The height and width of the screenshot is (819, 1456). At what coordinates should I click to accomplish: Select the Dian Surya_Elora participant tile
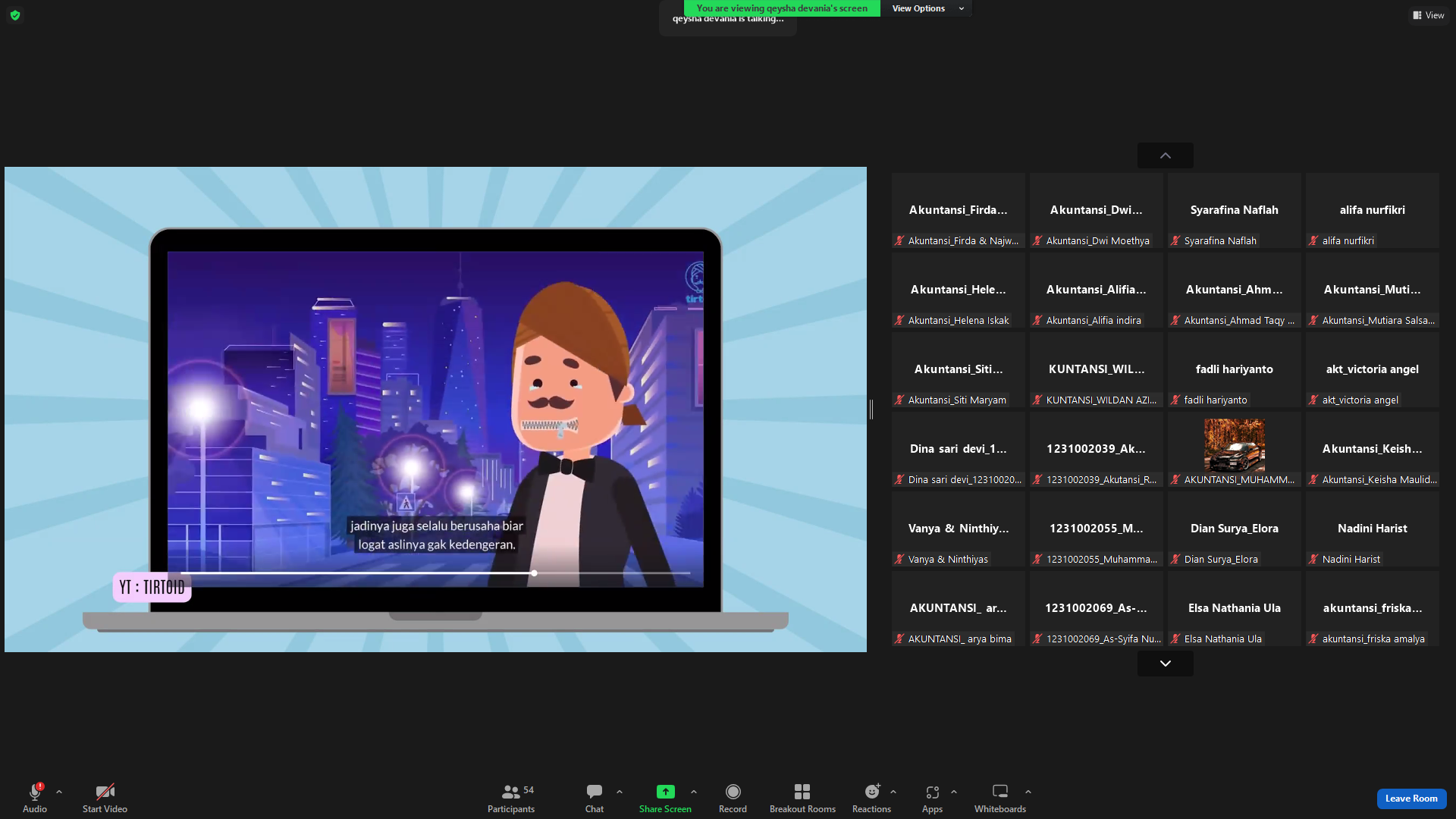pyautogui.click(x=1235, y=529)
